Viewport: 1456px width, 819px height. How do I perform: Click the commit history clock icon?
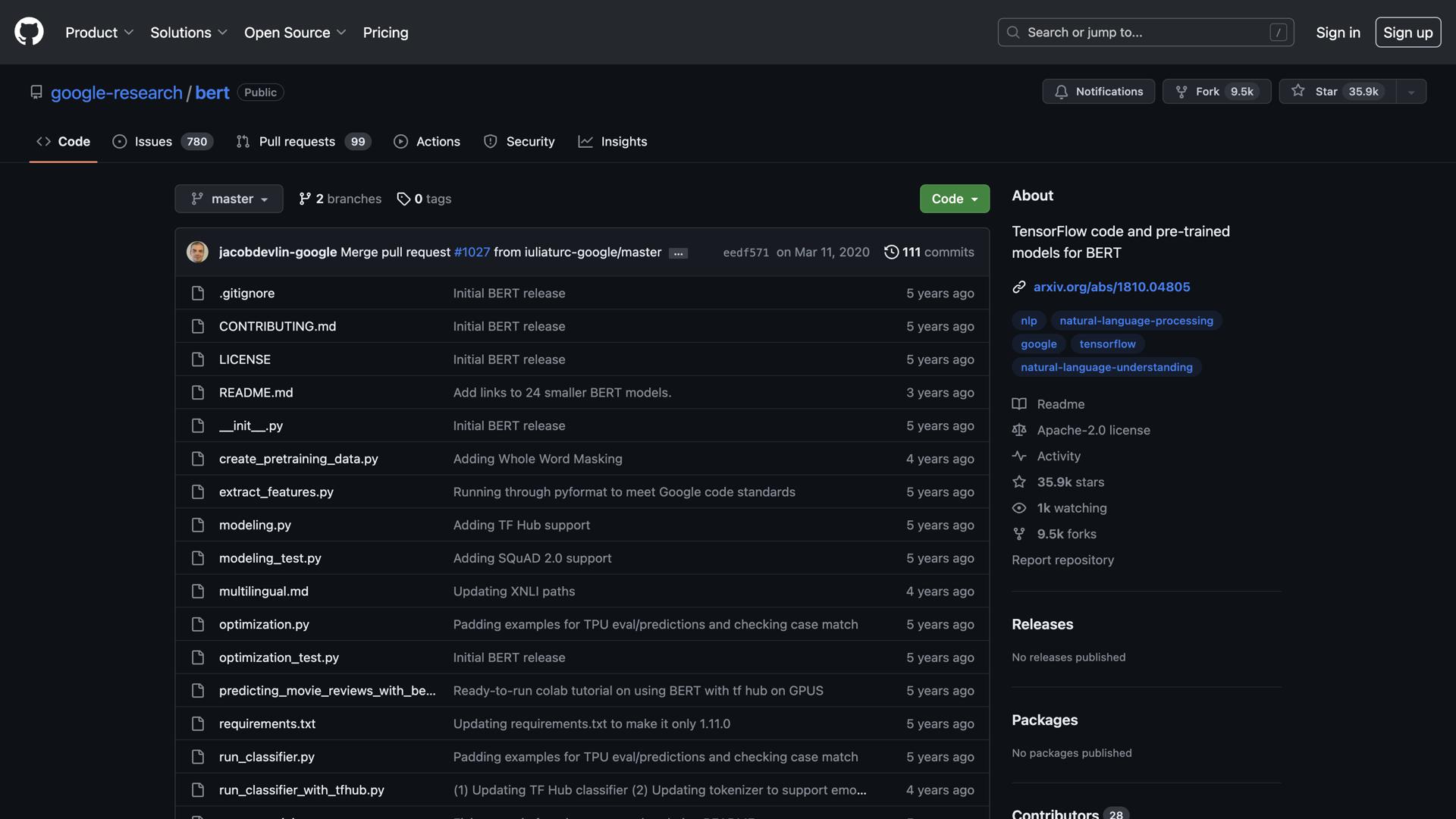(891, 252)
